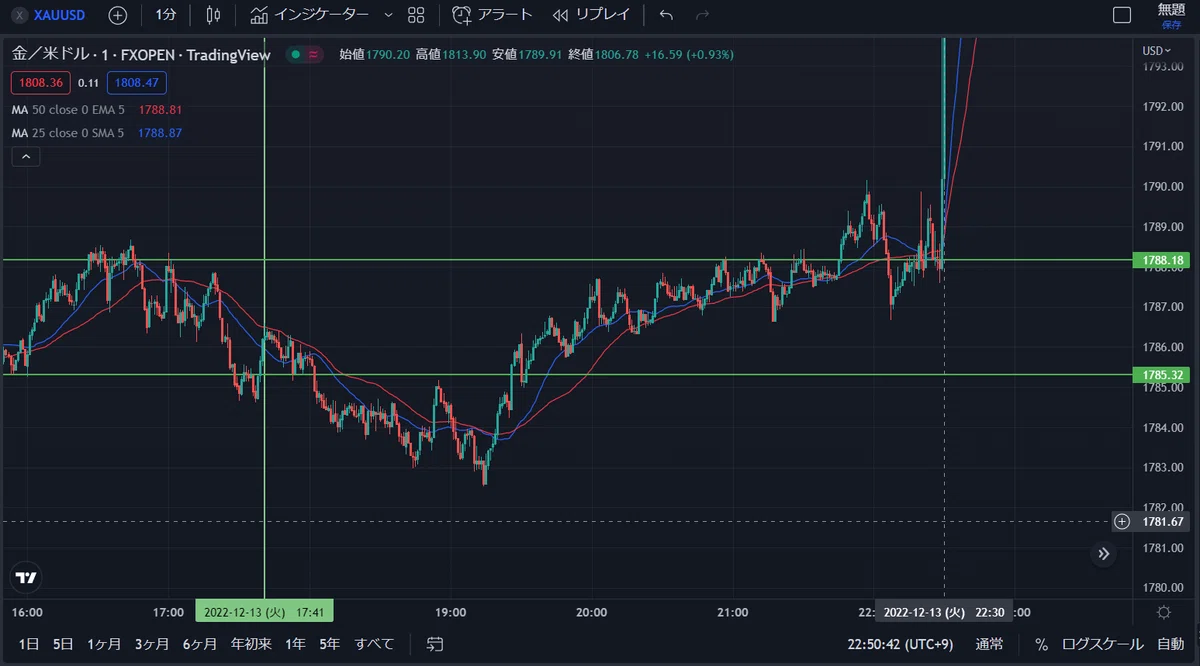Open chart settings gear by the time axis
Image resolution: width=1200 pixels, height=666 pixels.
(x=1164, y=612)
